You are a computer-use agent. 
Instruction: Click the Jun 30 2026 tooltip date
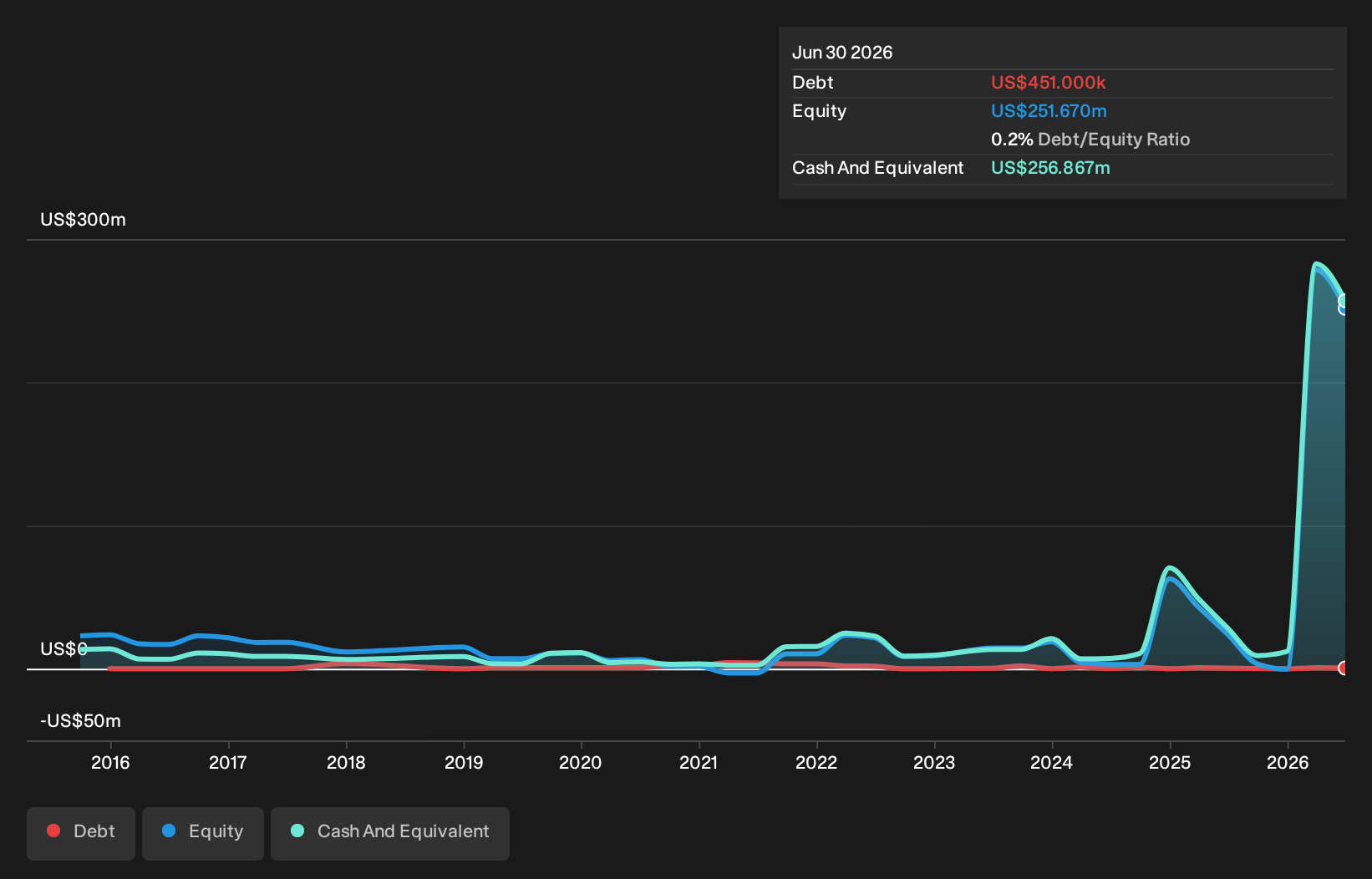click(x=842, y=53)
